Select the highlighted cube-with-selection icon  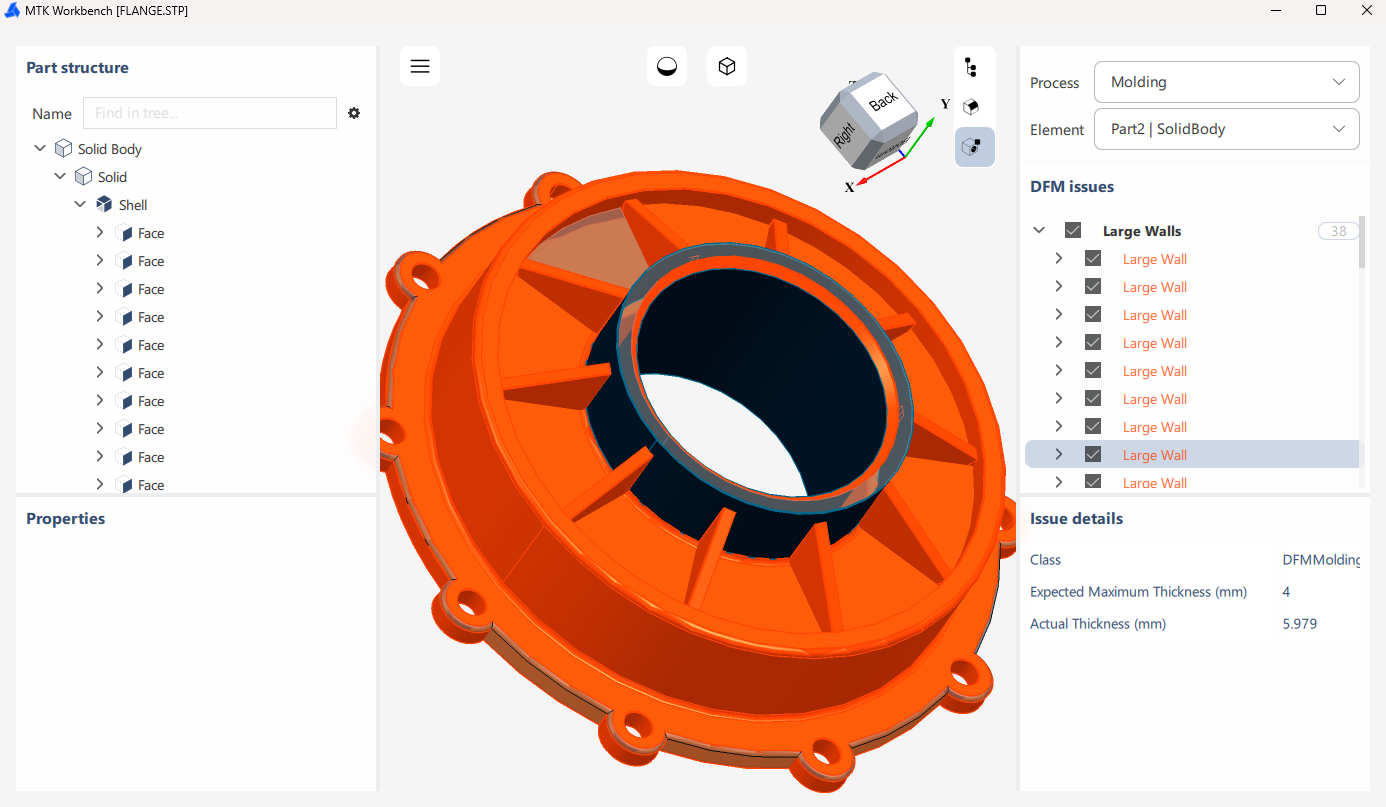pos(974,147)
